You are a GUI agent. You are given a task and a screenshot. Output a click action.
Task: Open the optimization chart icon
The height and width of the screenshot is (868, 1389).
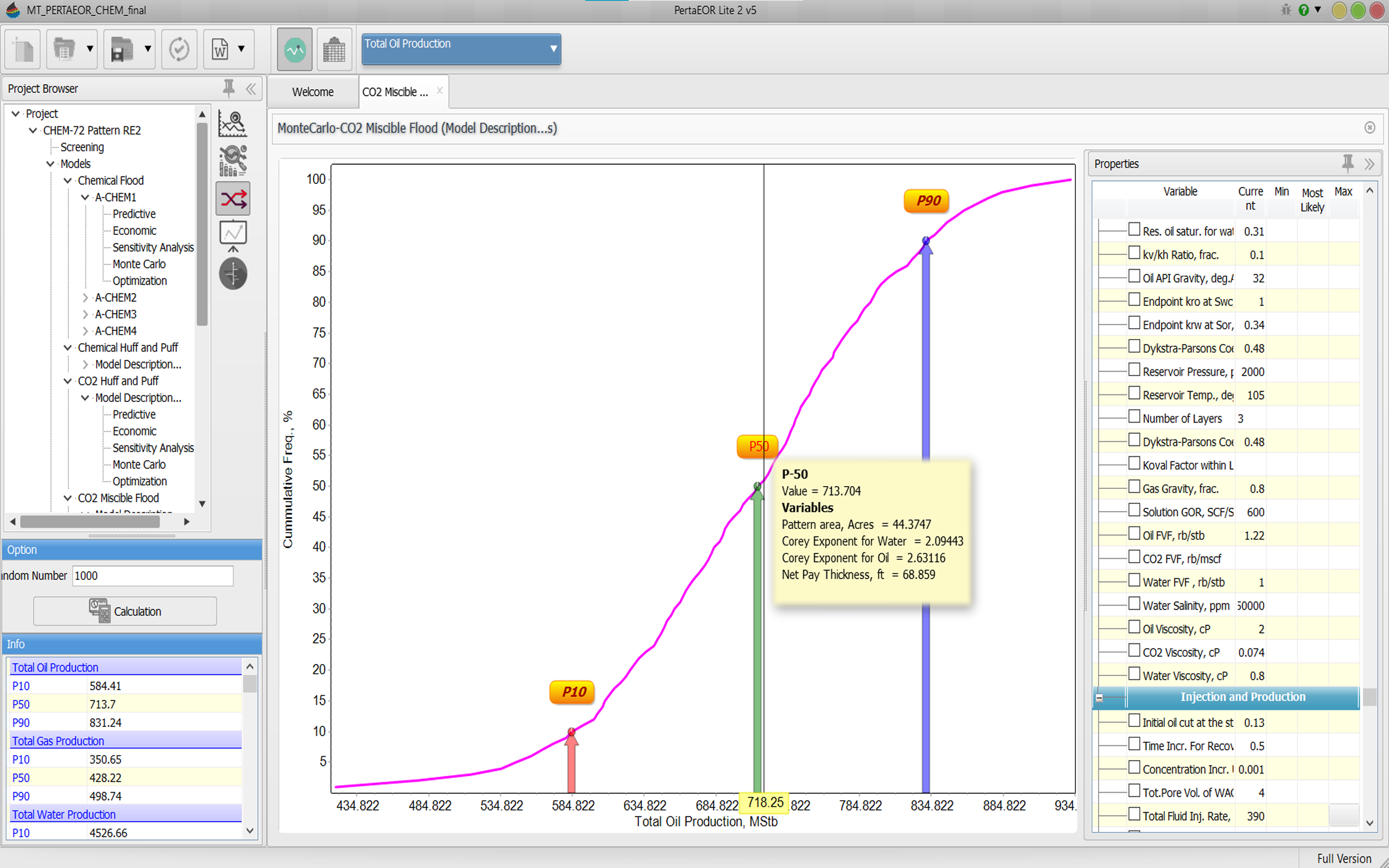[233, 235]
